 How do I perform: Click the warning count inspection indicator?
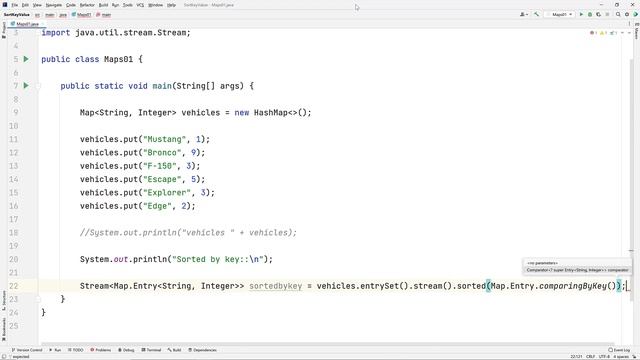pos(603,33)
